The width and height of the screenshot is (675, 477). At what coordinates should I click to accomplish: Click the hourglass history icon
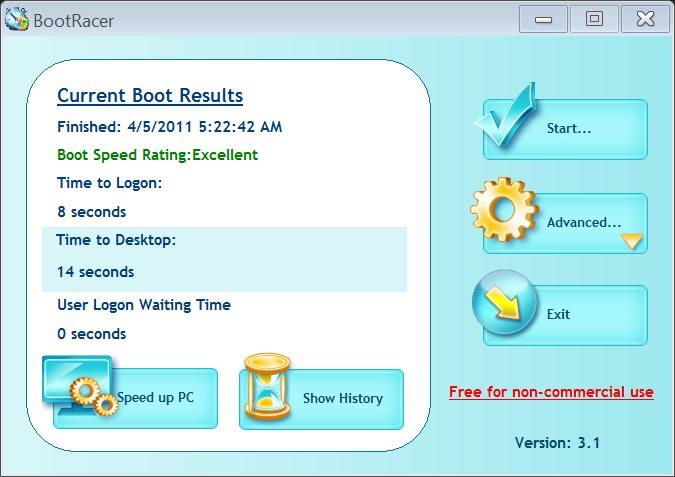point(267,386)
